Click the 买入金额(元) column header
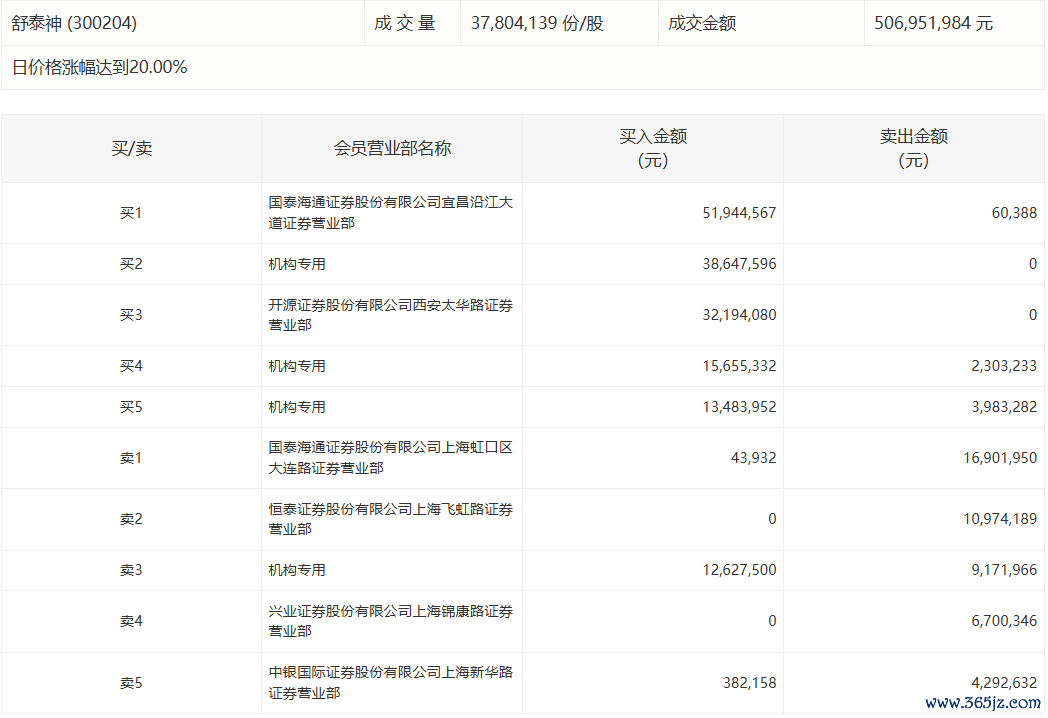 [653, 148]
